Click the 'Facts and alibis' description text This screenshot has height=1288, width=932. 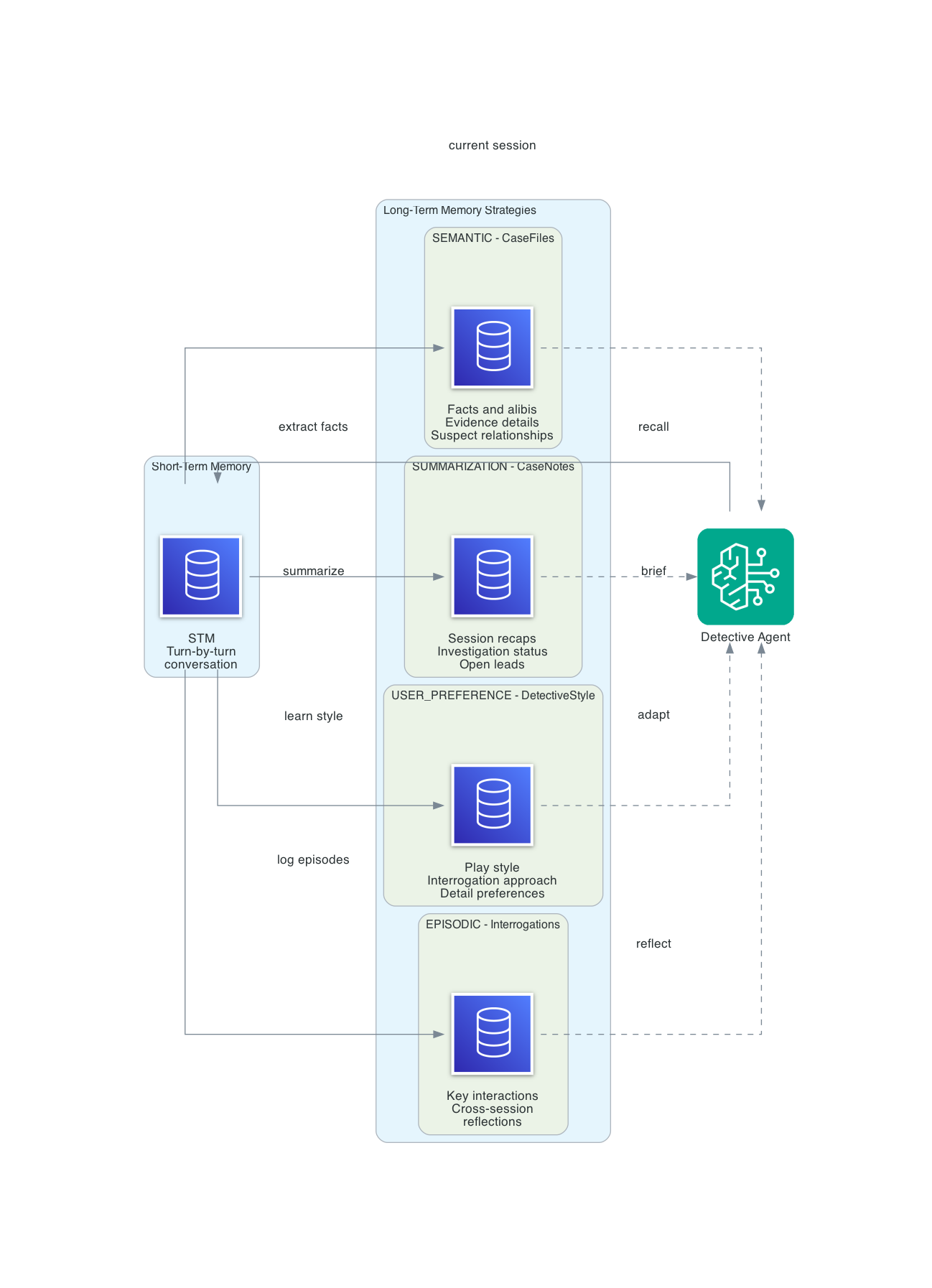coord(492,409)
